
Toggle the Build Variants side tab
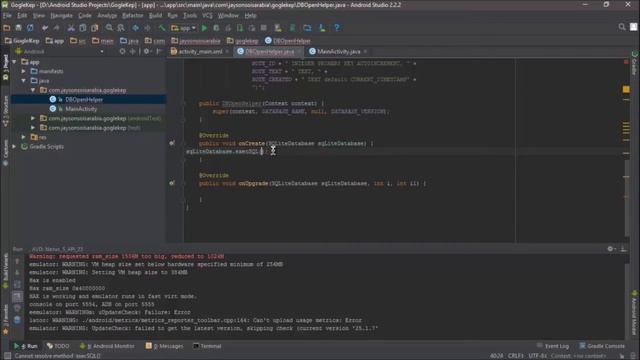(x=5, y=270)
